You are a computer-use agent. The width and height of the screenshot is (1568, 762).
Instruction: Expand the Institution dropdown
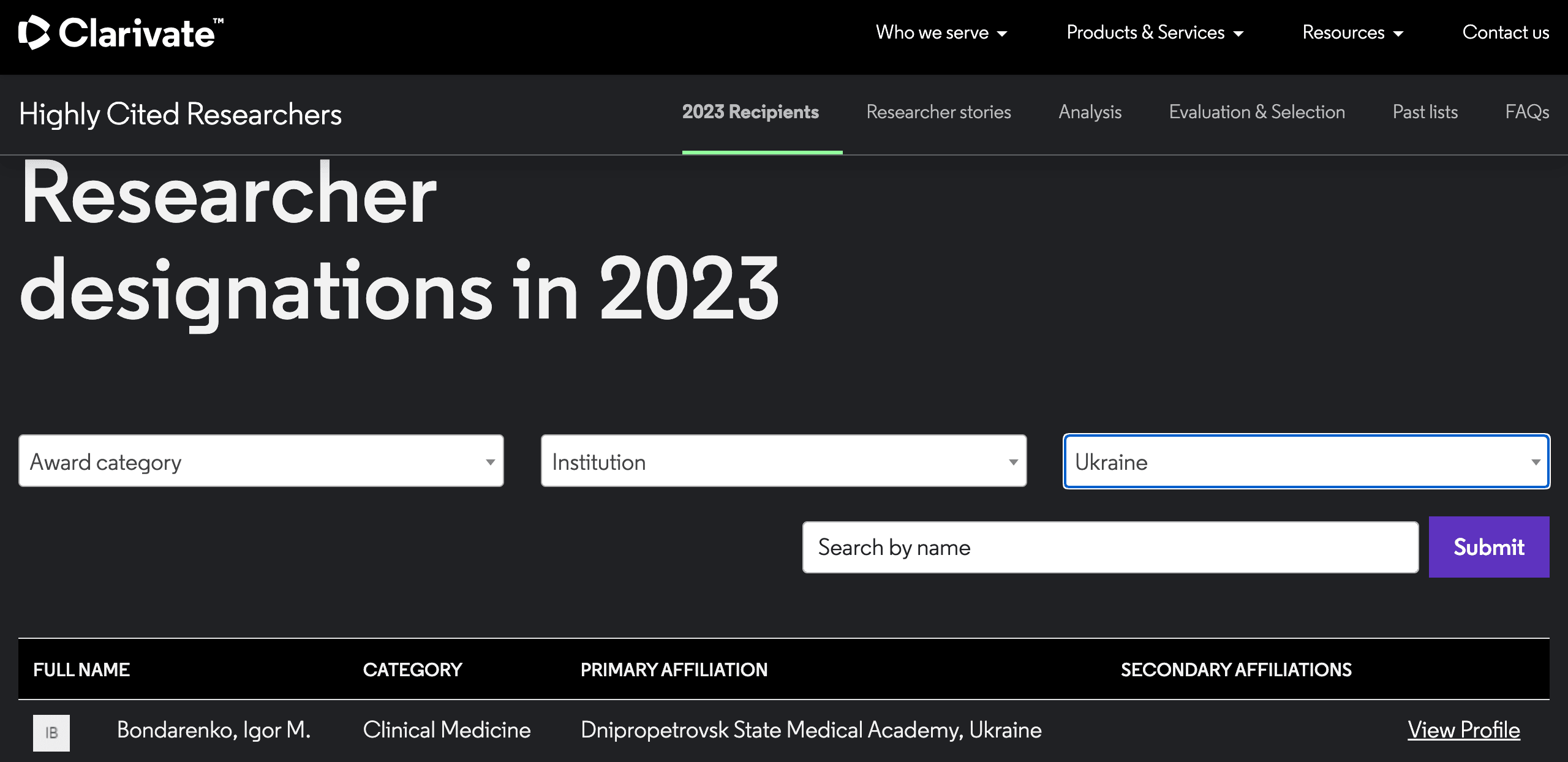pos(783,461)
